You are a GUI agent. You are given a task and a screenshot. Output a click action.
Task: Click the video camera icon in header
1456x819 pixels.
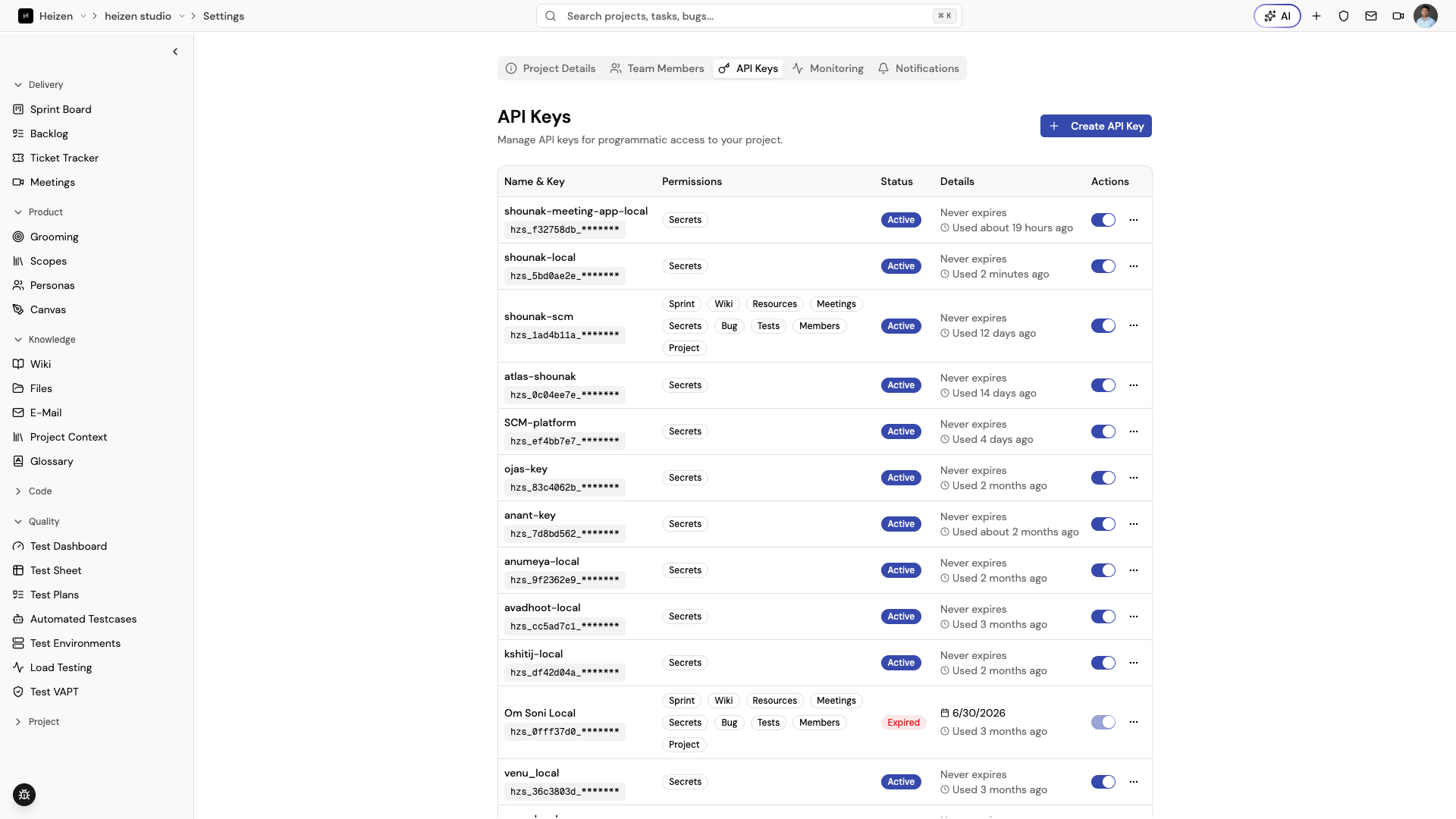[1398, 16]
